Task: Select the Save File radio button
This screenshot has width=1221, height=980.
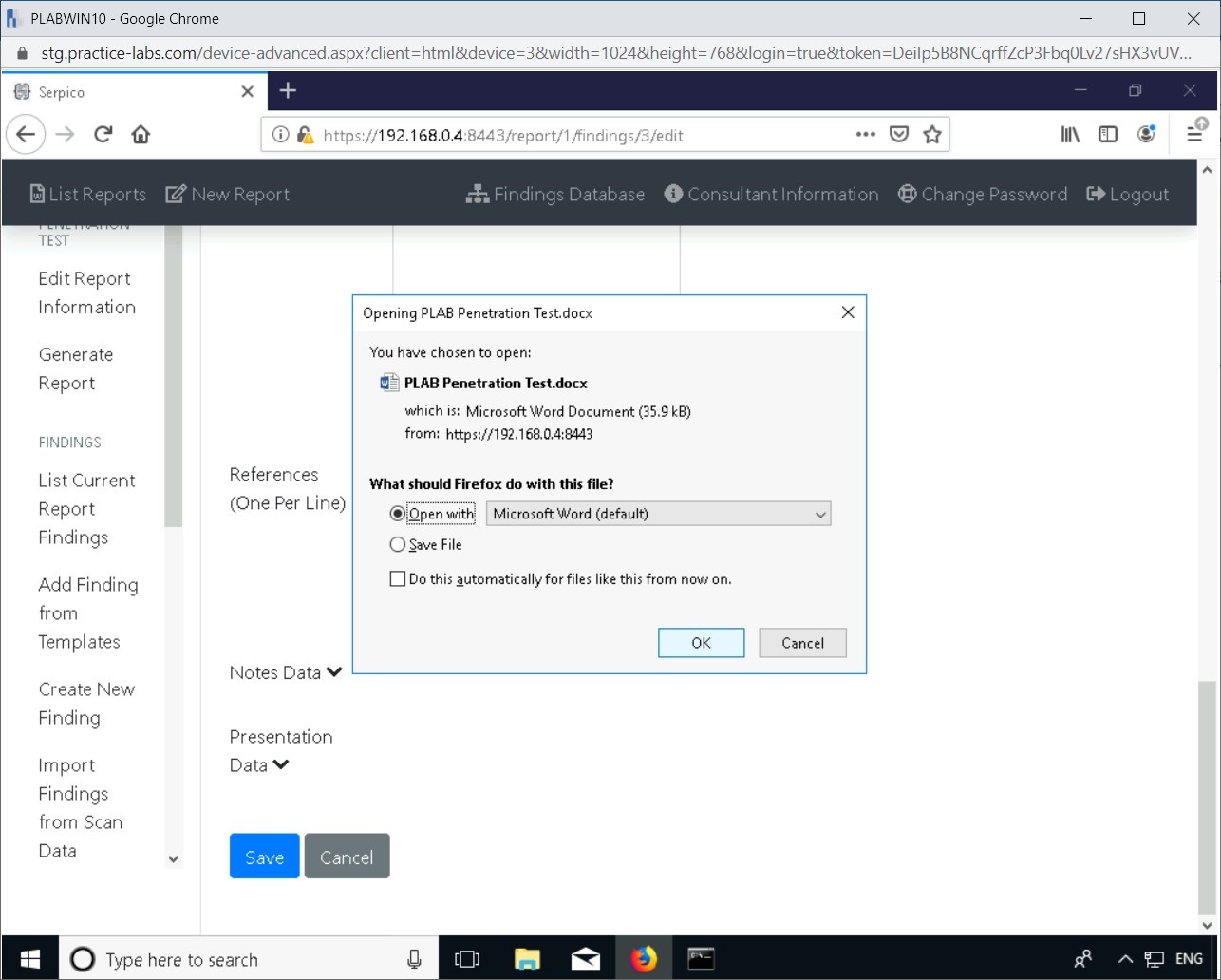Action: pyautogui.click(x=398, y=545)
